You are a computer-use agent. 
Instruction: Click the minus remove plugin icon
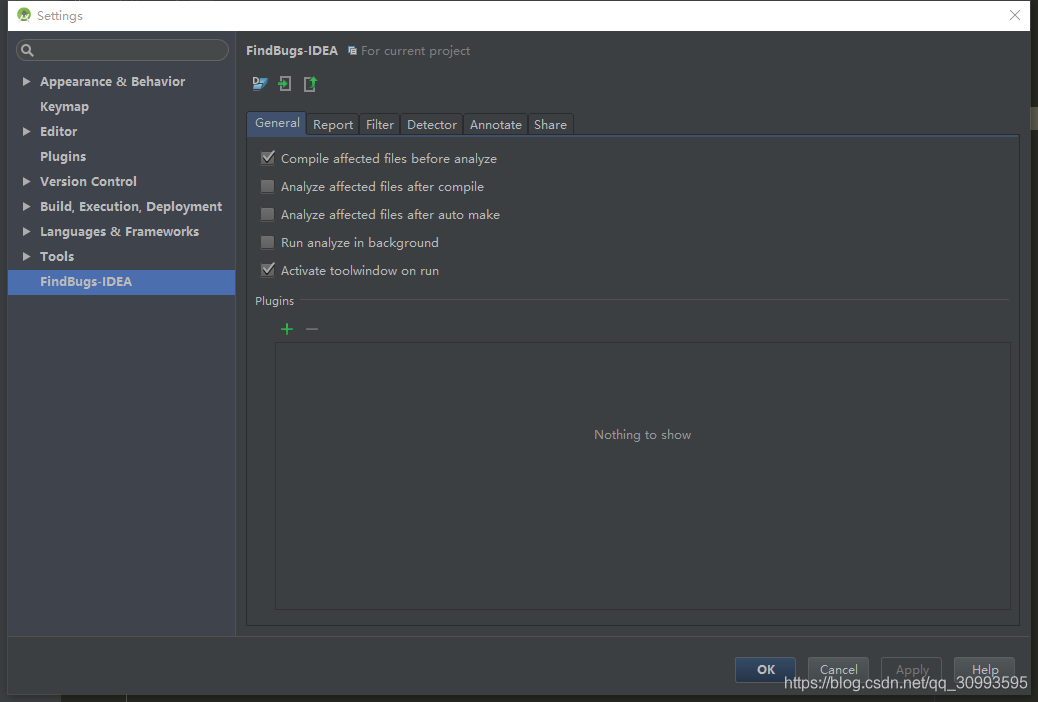312,329
